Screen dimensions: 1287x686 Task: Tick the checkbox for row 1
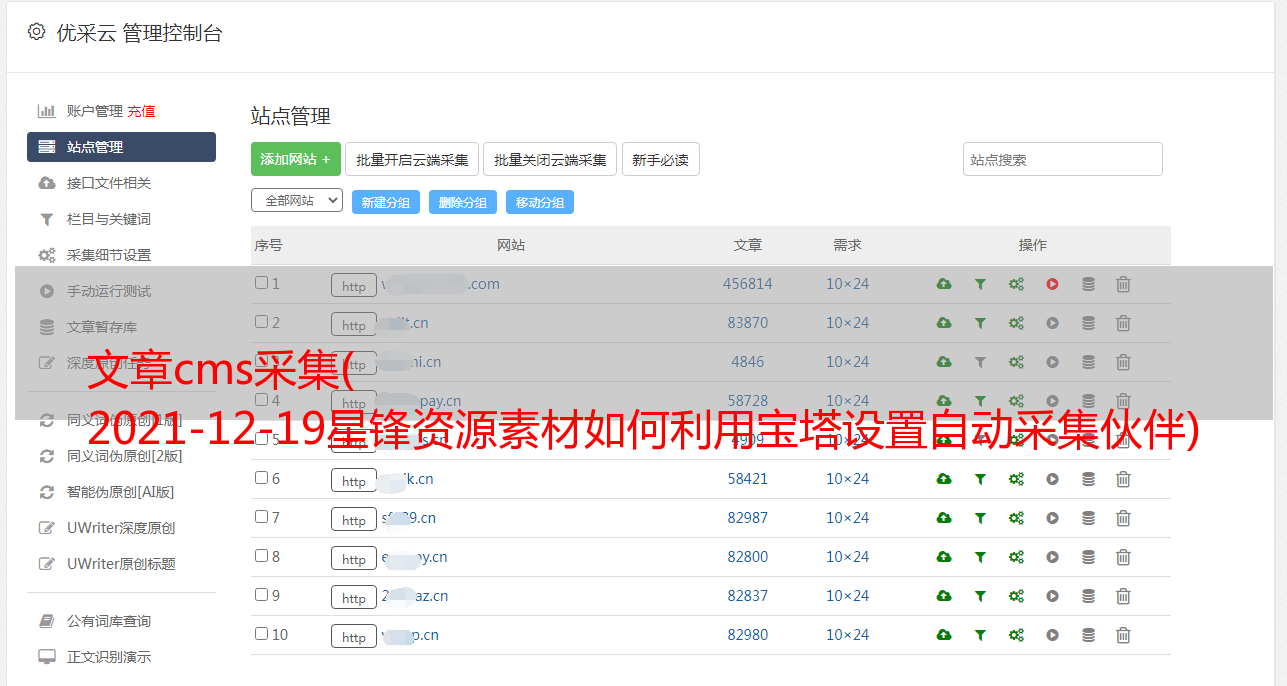click(x=261, y=283)
